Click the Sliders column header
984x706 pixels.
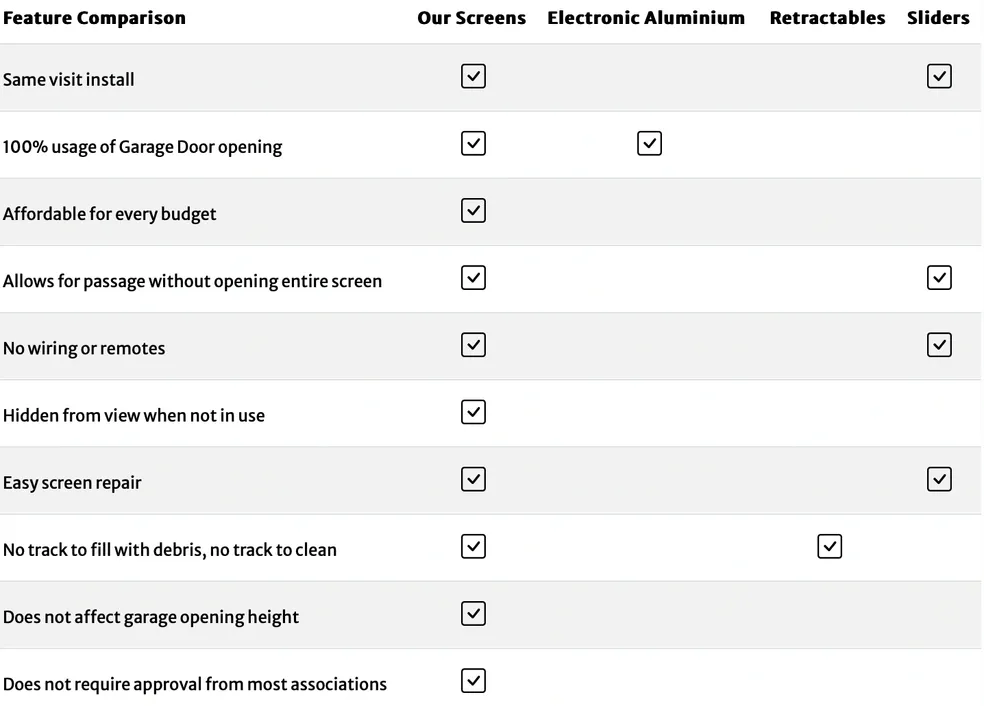[x=938, y=18]
